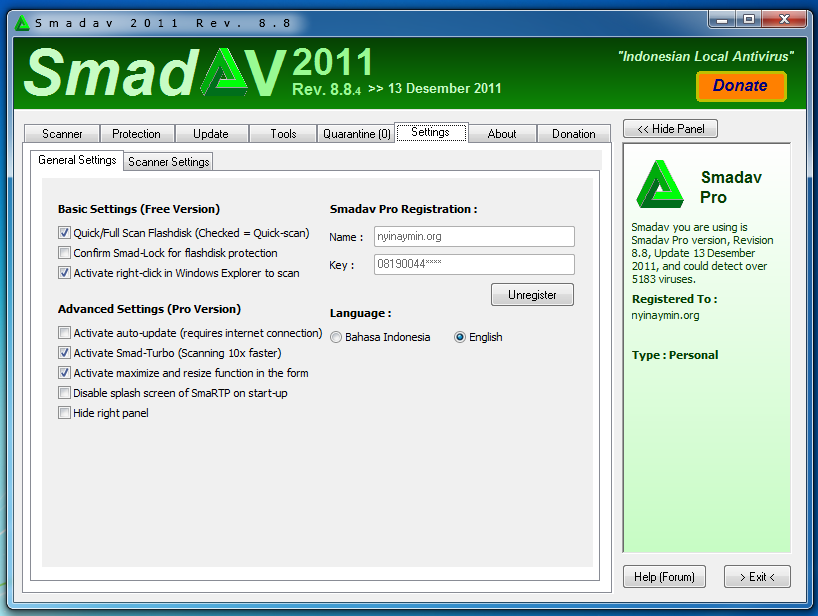Uncheck Activate maximize and resize function
Image resolution: width=818 pixels, height=616 pixels.
(64, 372)
